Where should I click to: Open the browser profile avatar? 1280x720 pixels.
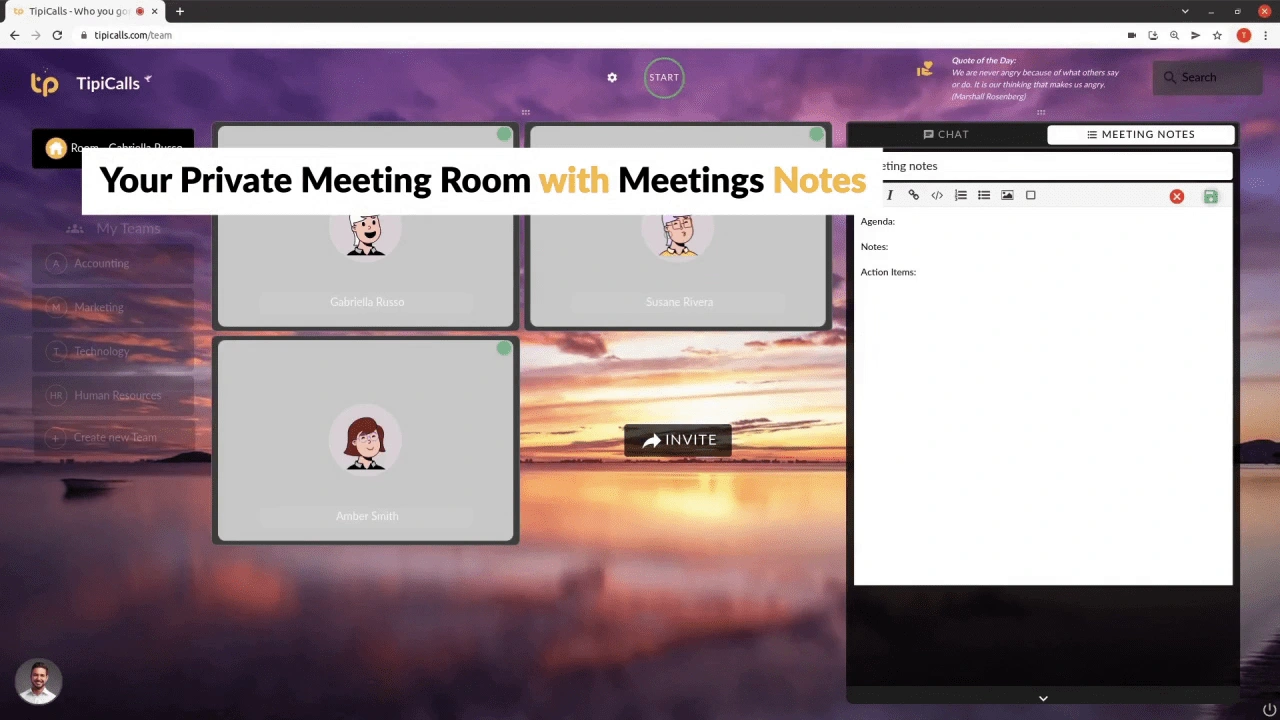pyautogui.click(x=1243, y=35)
